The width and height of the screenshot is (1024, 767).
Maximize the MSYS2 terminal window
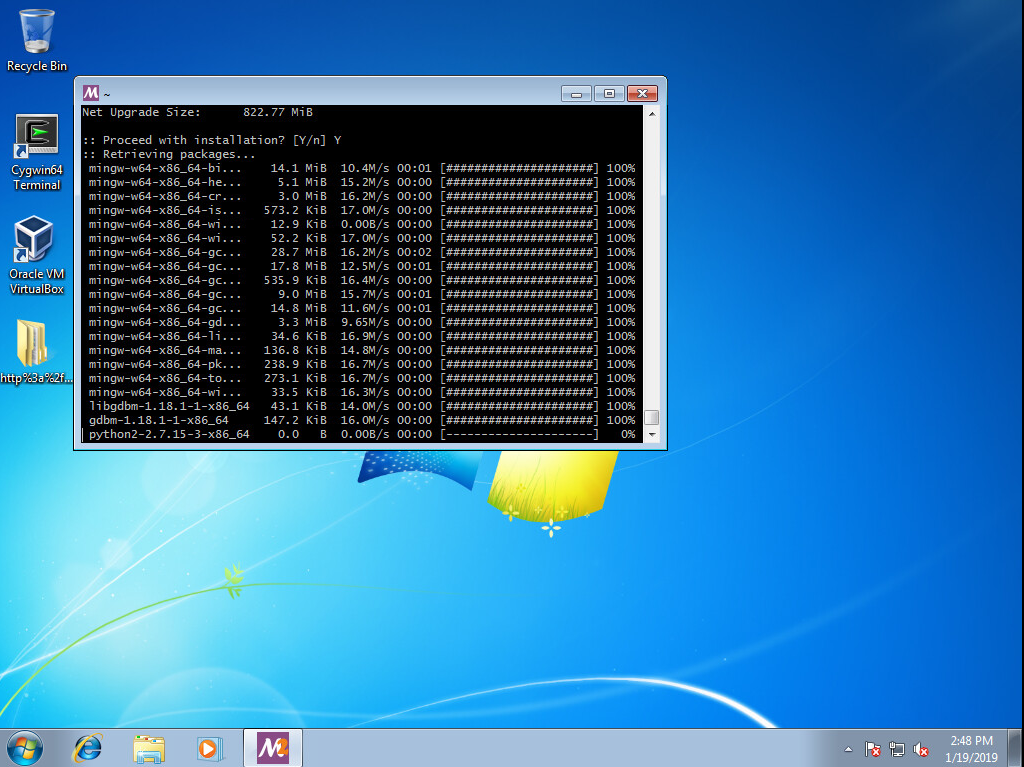pyautogui.click(x=609, y=93)
